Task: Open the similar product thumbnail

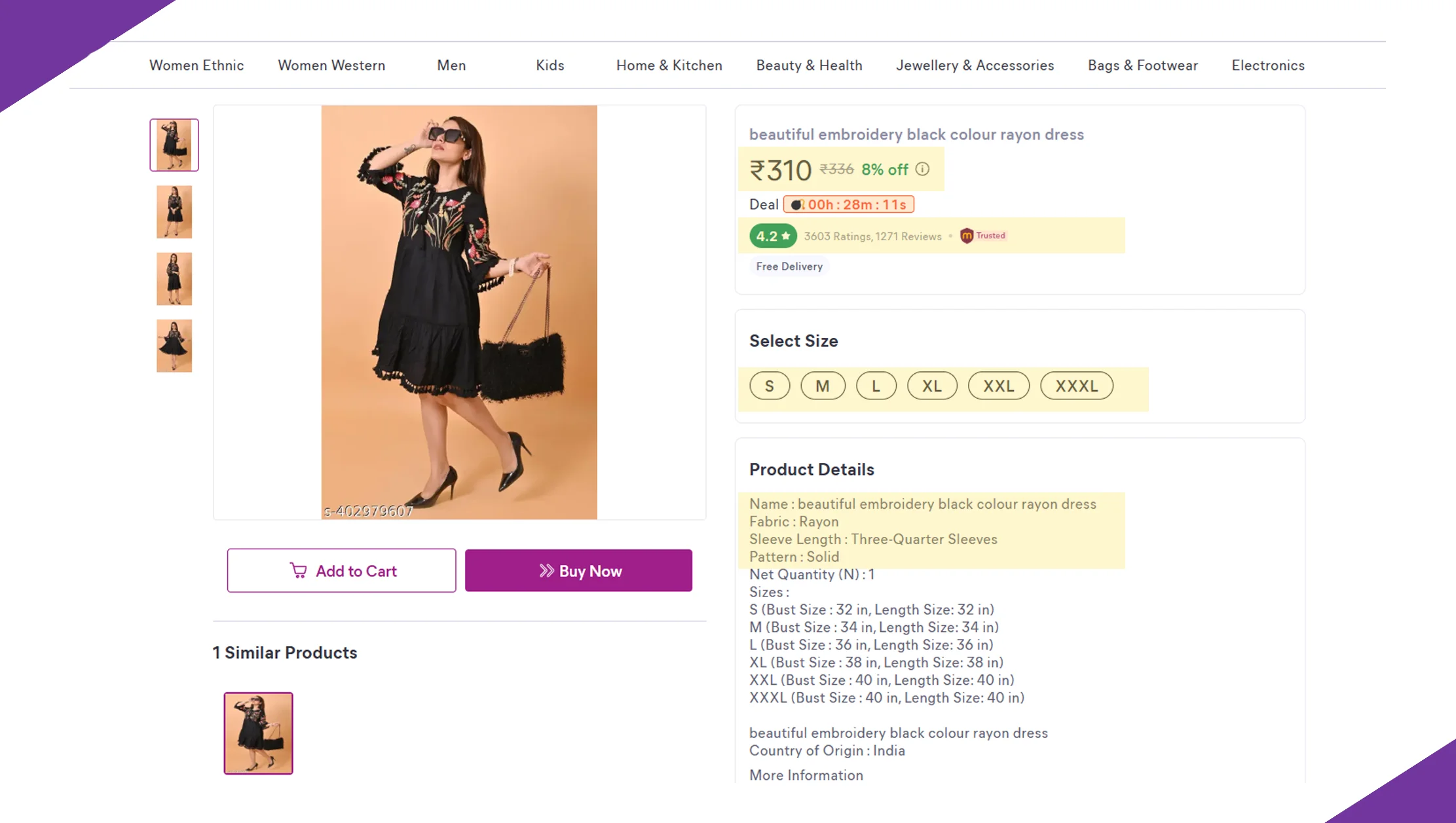Action: point(258,733)
